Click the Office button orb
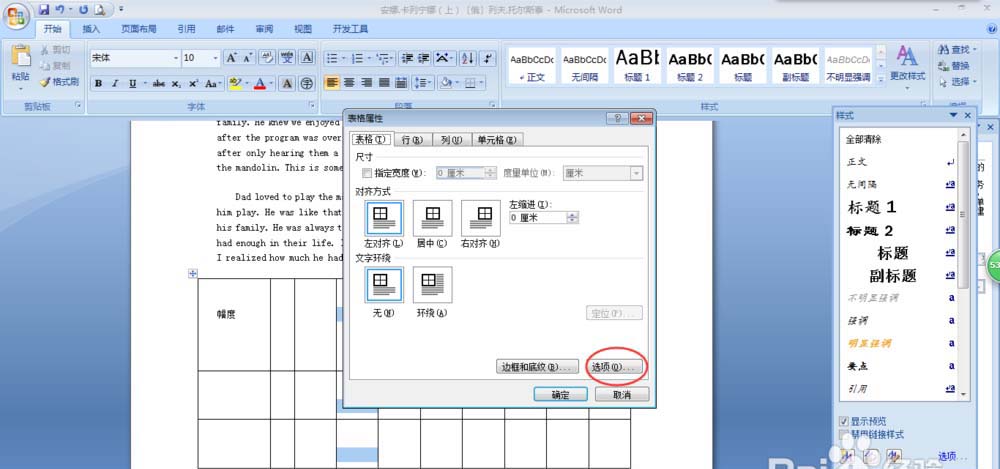1000x469 pixels. tap(15, 15)
